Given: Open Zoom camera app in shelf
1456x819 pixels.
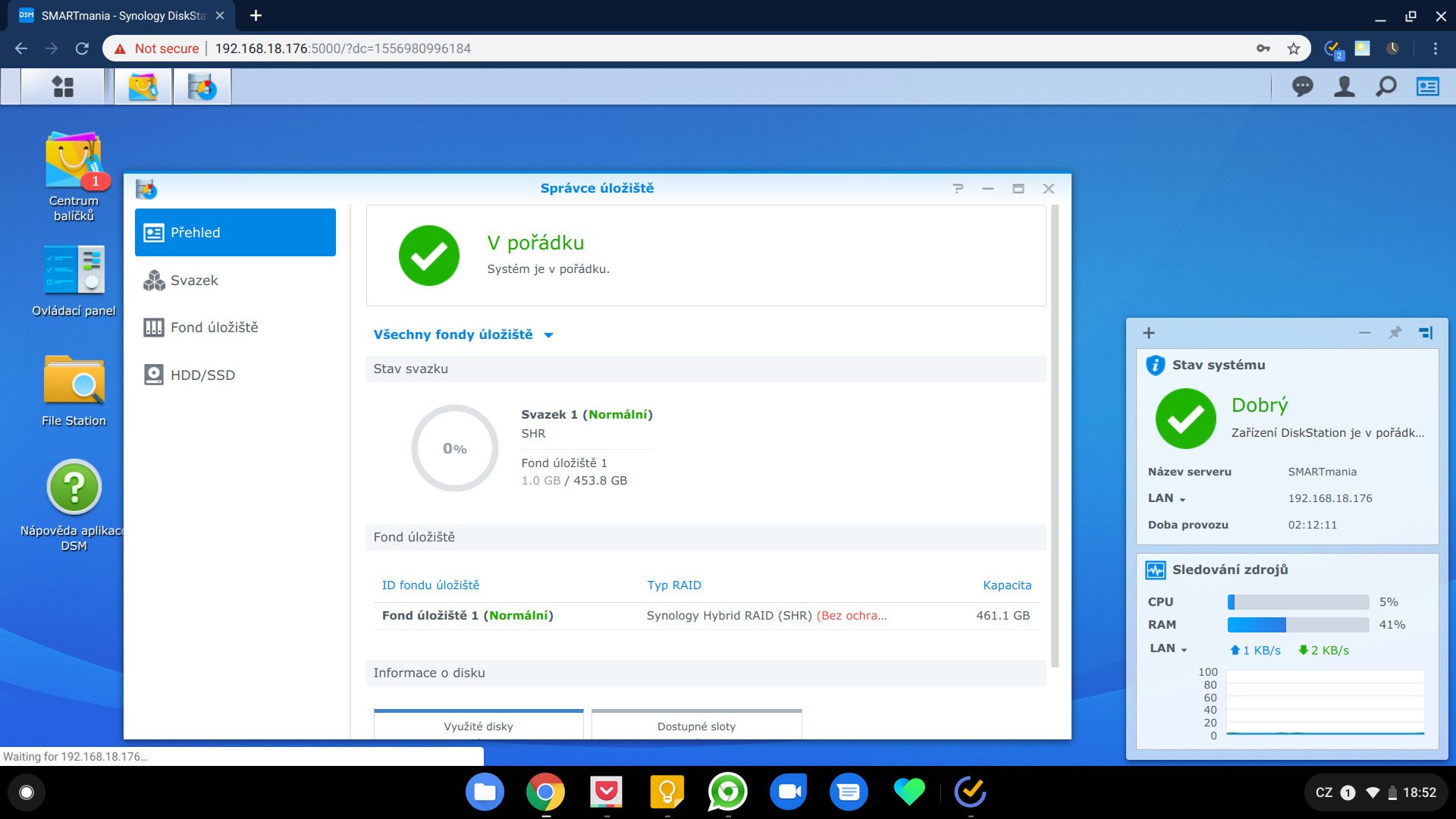Looking at the screenshot, I should point(788,792).
